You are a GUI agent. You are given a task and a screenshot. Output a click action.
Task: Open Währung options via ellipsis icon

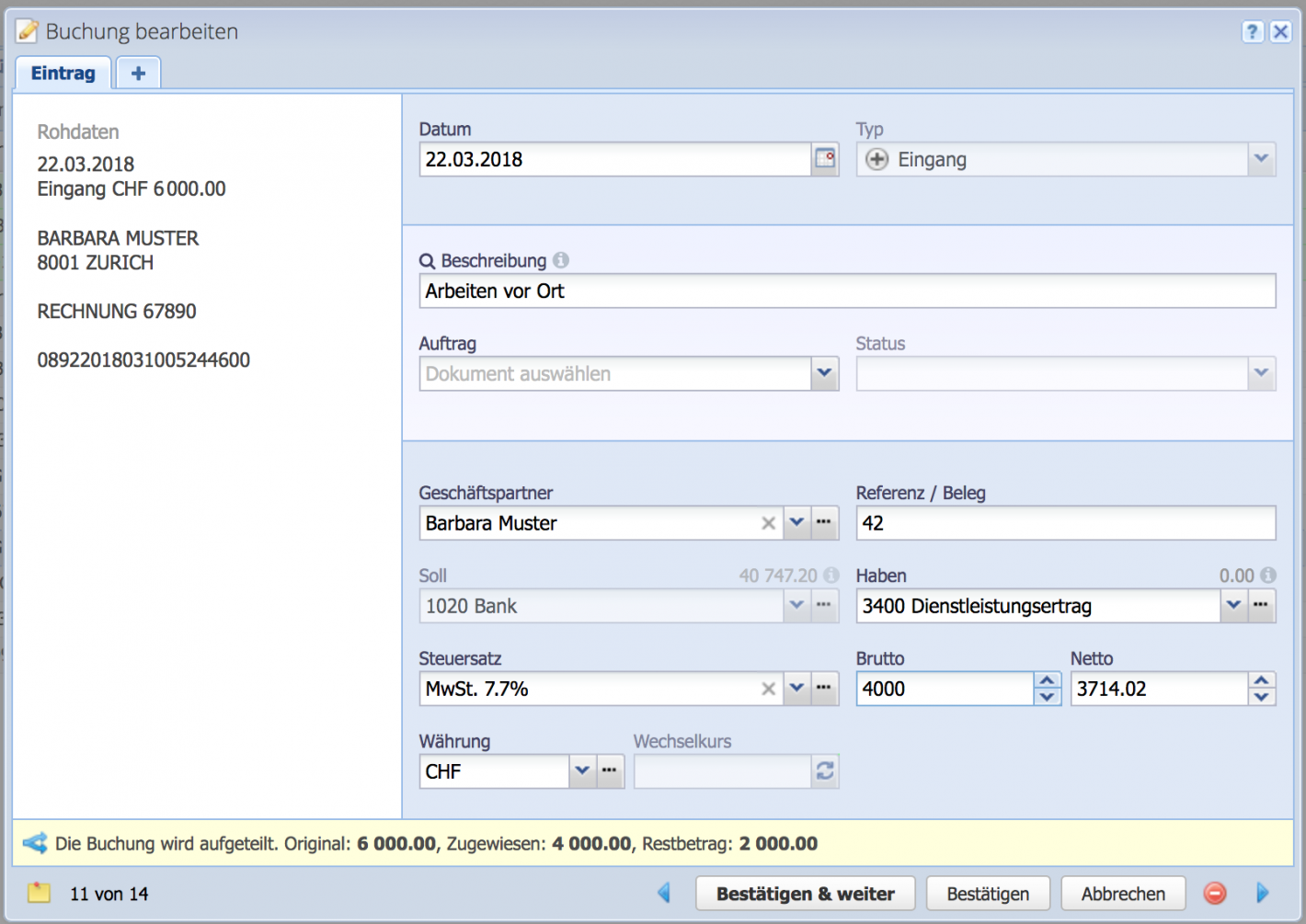click(610, 771)
